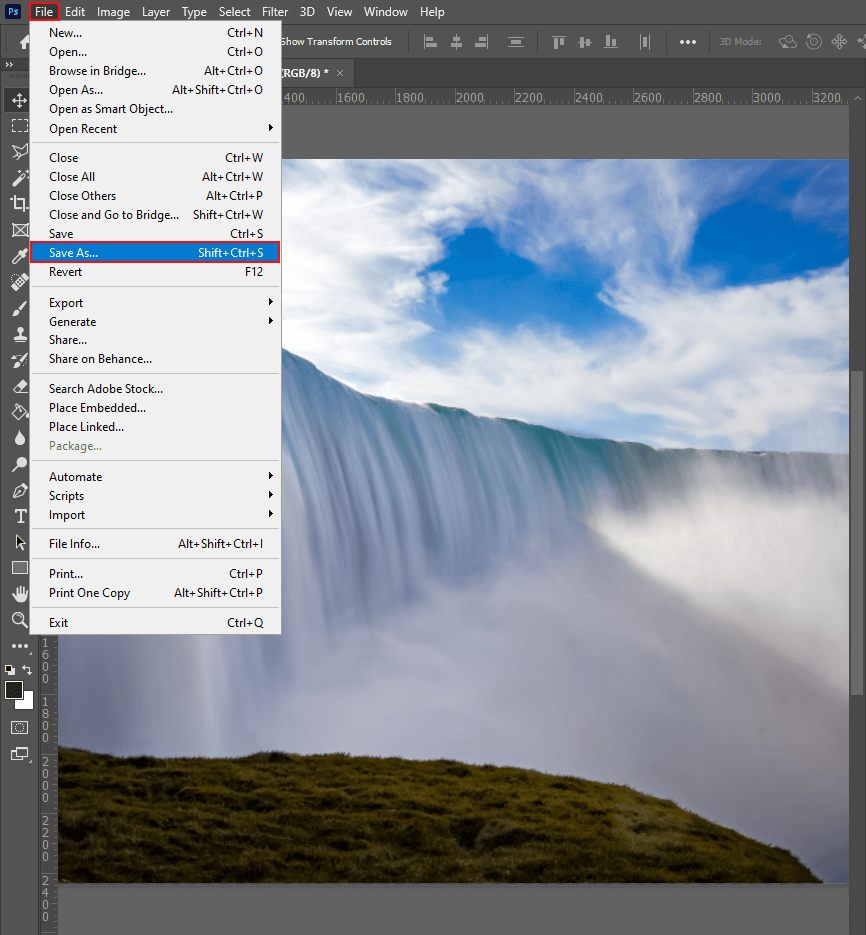Viewport: 866px width, 935px height.
Task: Select the Move tool
Action: tap(19, 100)
